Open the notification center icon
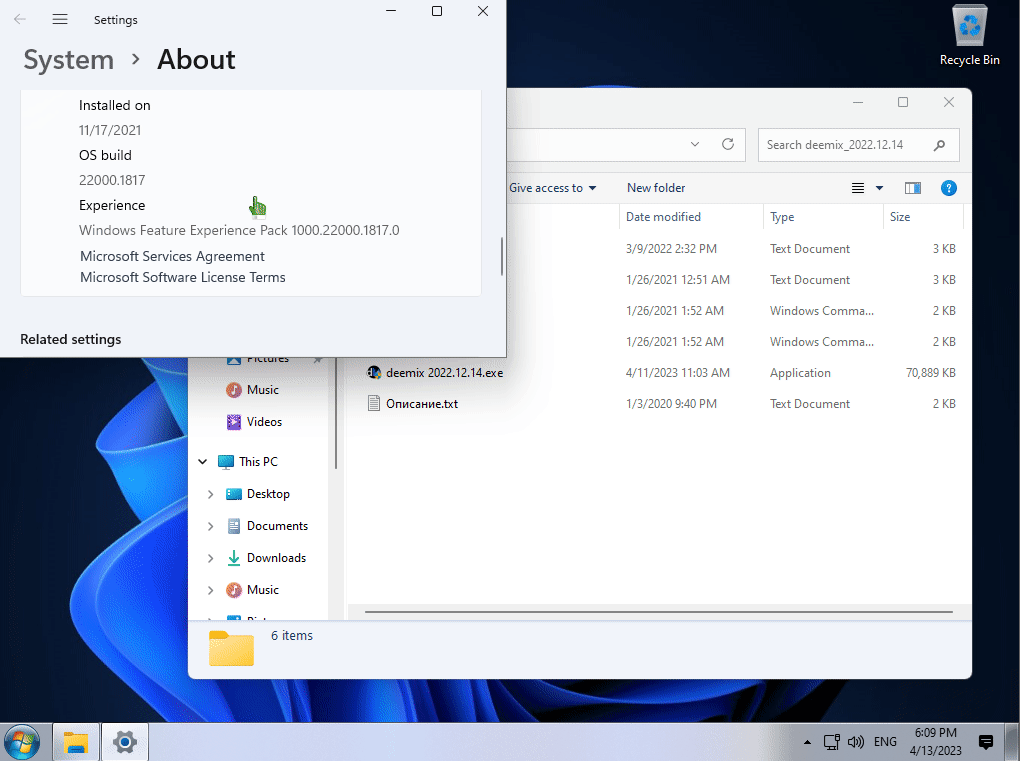Viewport: 1020px width, 761px height. tap(985, 742)
